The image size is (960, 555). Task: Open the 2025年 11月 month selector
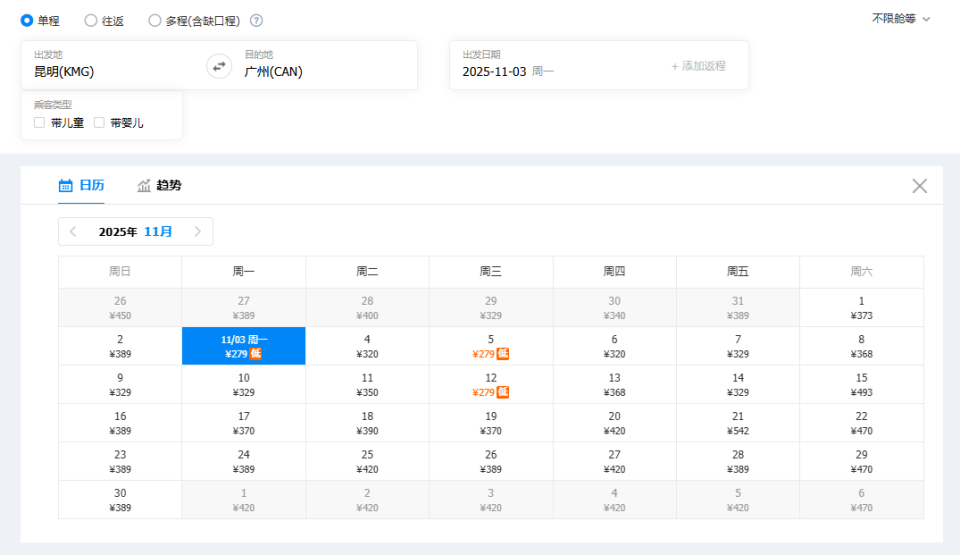click(x=135, y=232)
